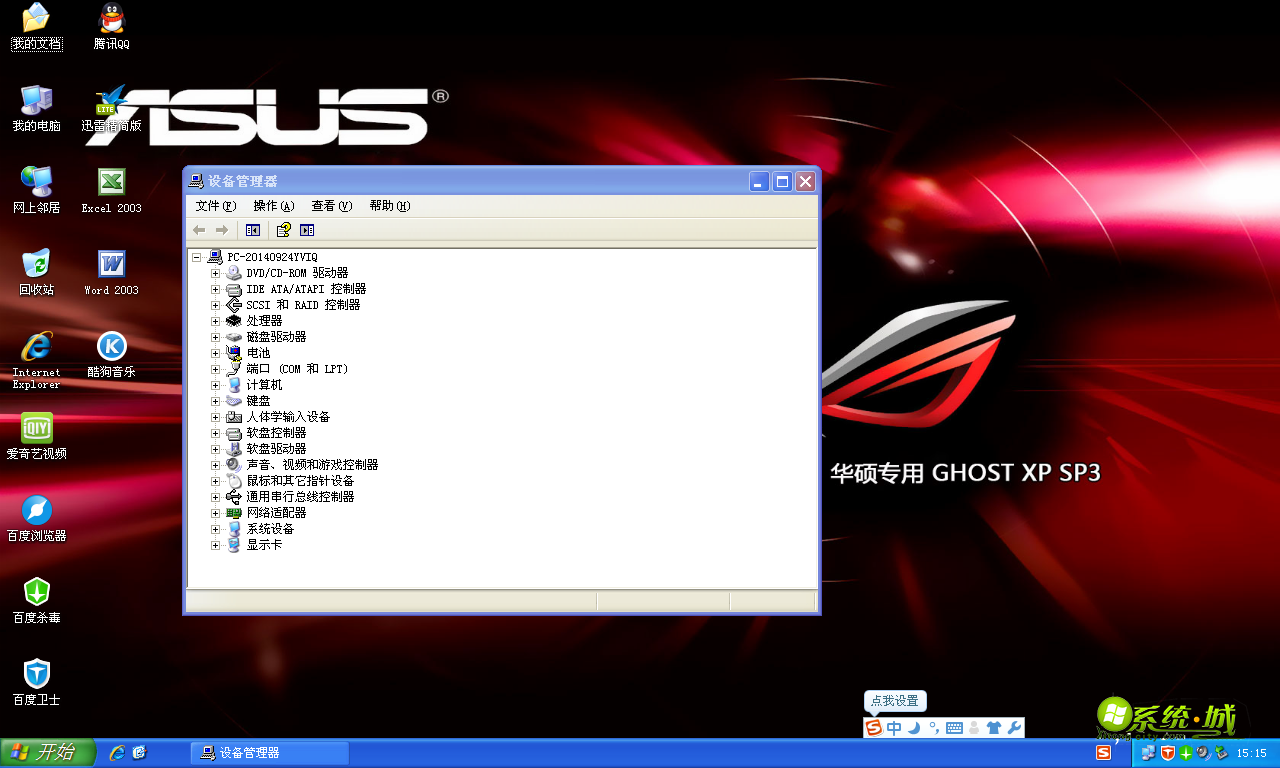Open iQiyi video desktop icon
Image resolution: width=1280 pixels, height=768 pixels.
coord(37,436)
